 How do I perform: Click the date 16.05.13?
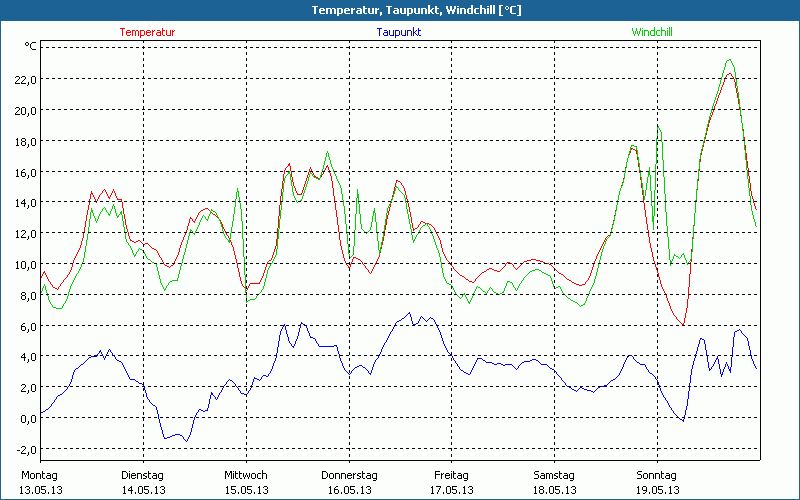[x=349, y=490]
